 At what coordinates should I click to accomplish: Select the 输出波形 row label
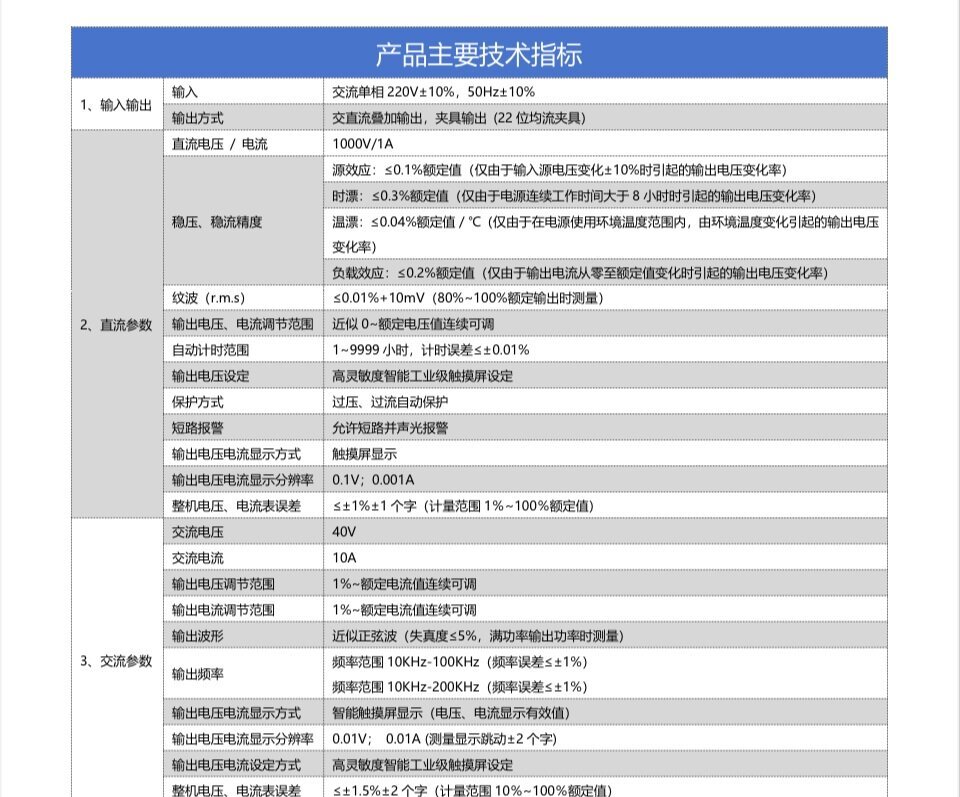243,635
